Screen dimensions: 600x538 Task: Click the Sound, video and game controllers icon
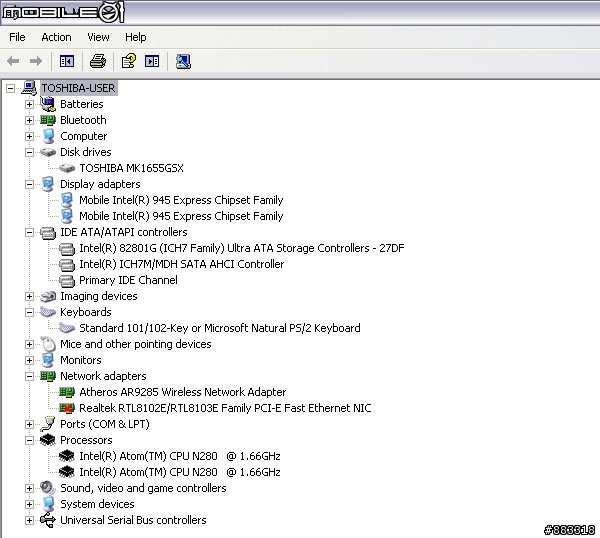[48, 488]
